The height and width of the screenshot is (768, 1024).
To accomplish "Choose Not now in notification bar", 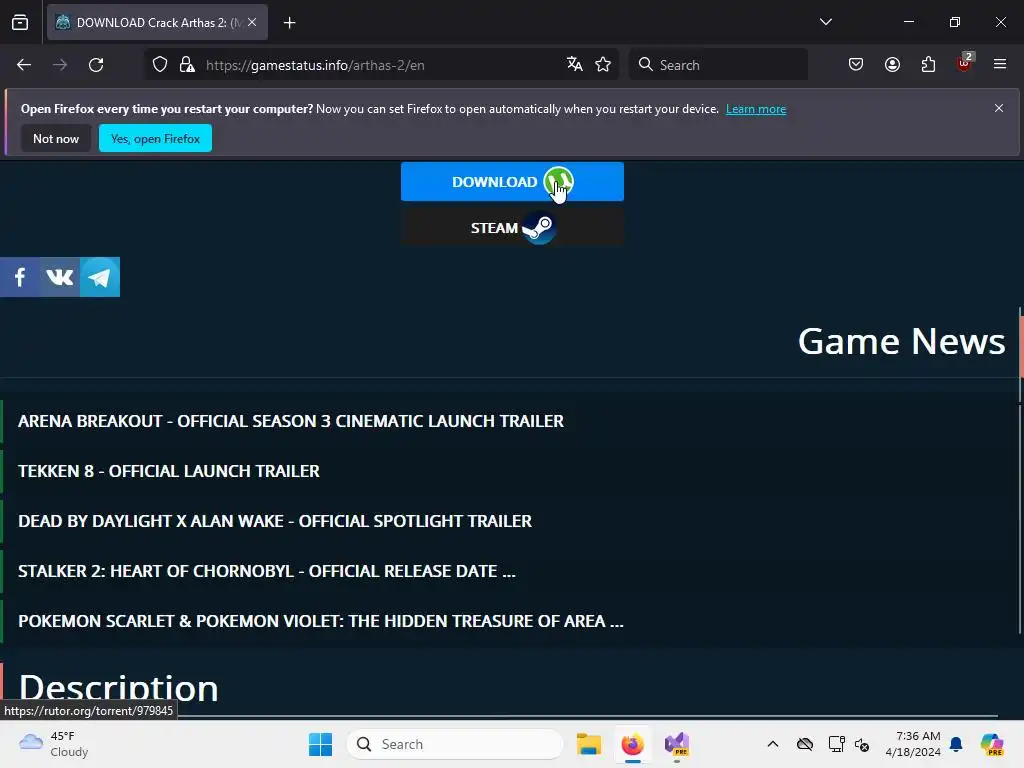I will pos(56,138).
